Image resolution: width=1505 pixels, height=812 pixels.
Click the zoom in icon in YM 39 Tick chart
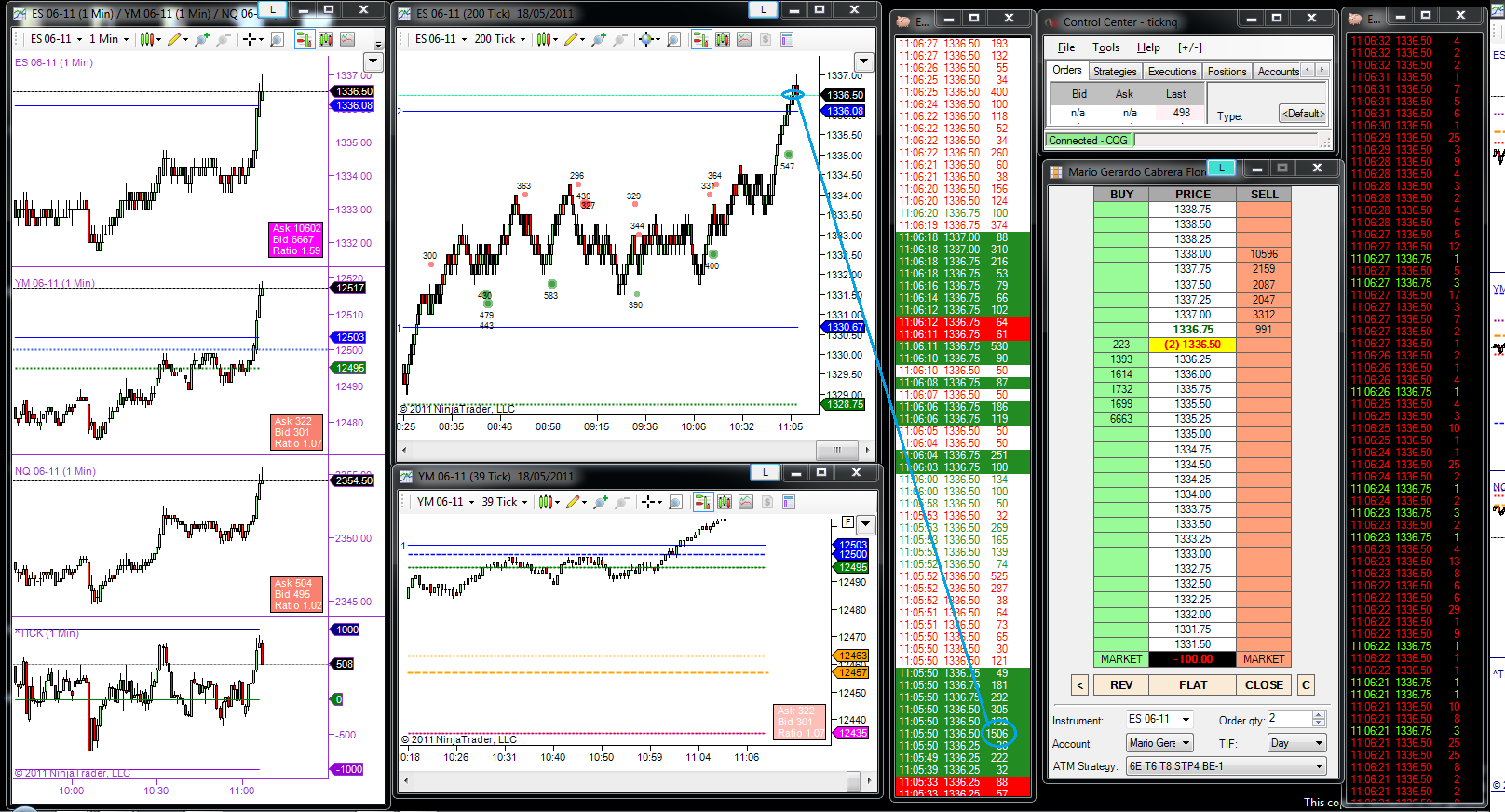[x=600, y=502]
